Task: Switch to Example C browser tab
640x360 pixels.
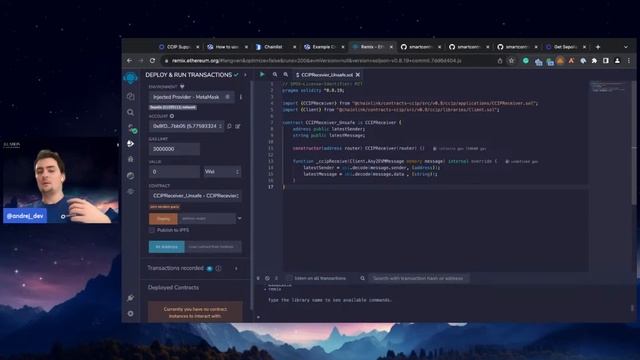Action: [324, 47]
